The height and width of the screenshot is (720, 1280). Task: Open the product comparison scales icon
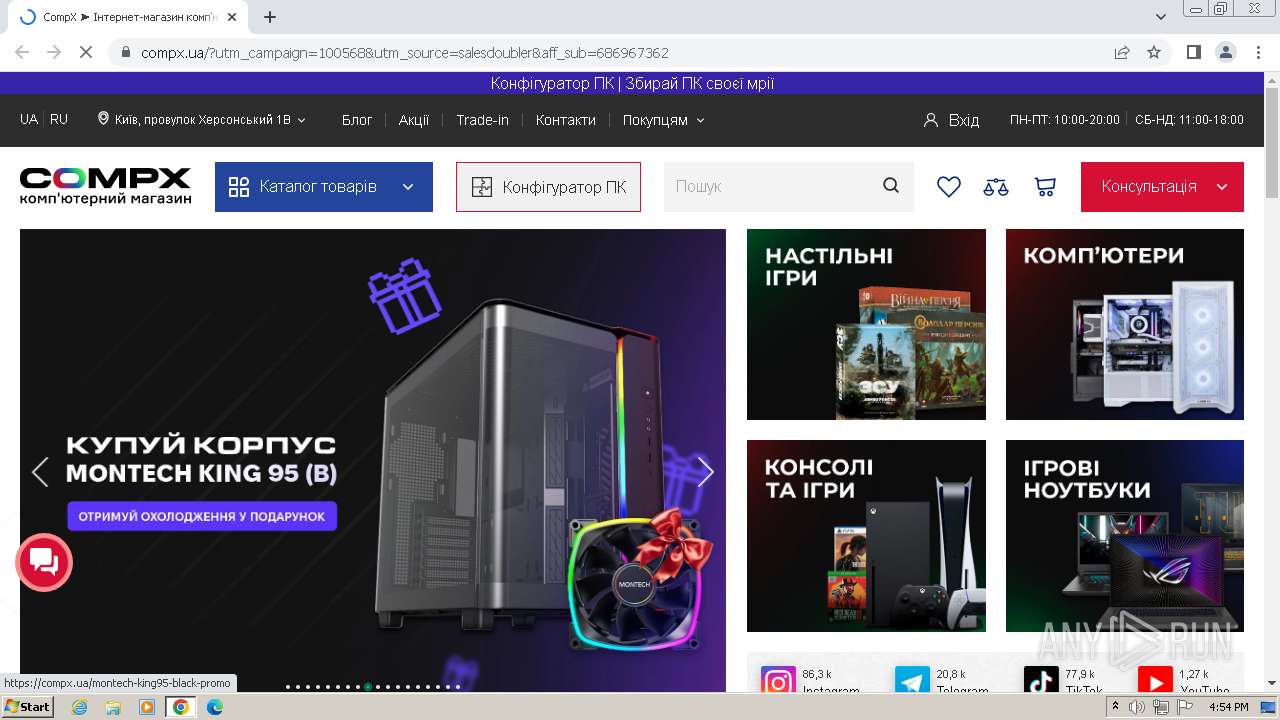996,187
